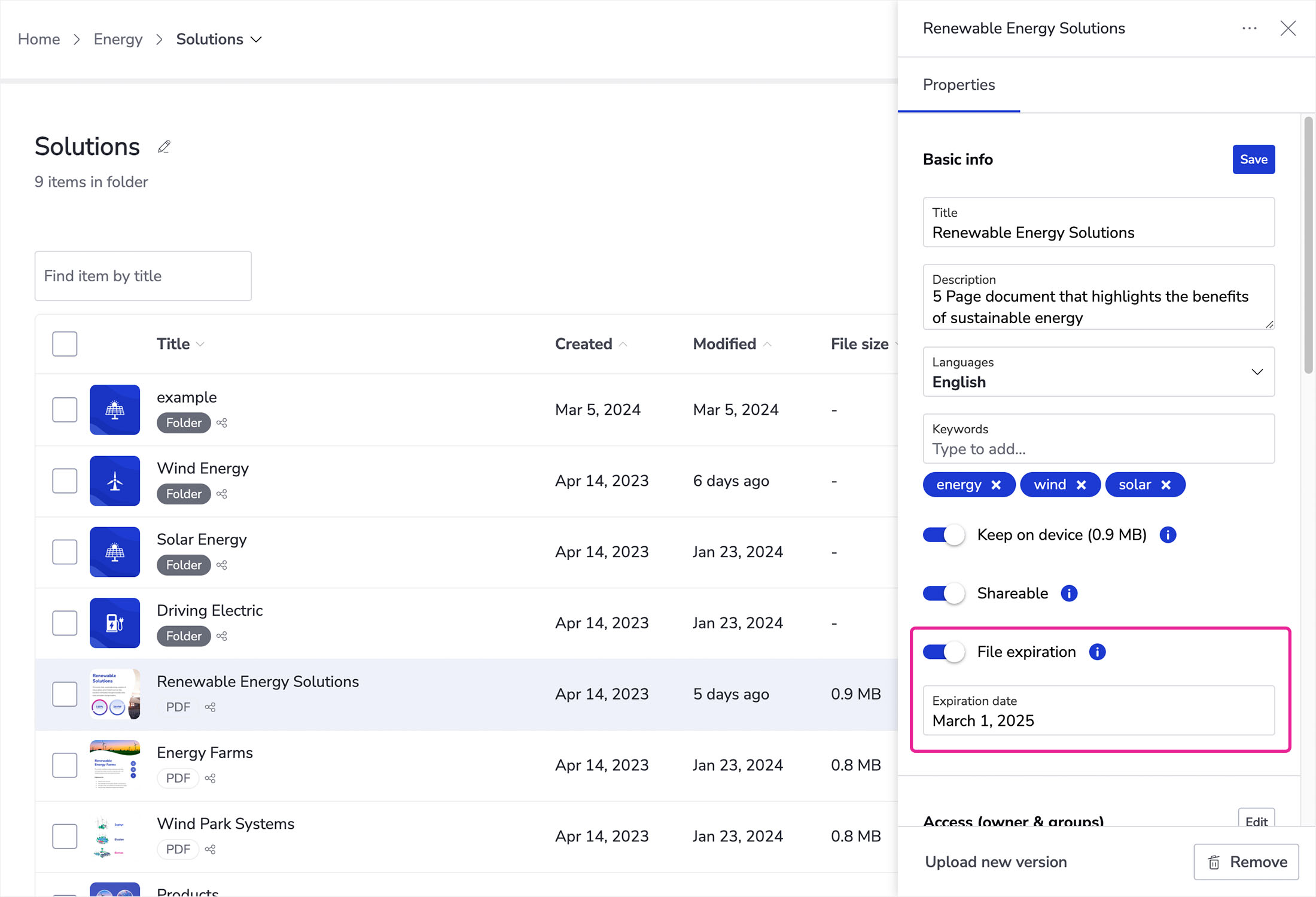The height and width of the screenshot is (897, 1316).
Task: Sort the list by File size
Action: (864, 344)
